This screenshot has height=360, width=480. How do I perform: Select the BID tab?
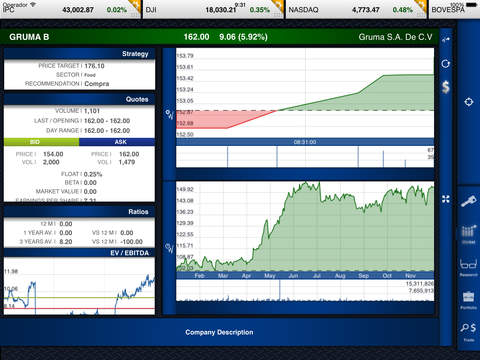tap(41, 142)
